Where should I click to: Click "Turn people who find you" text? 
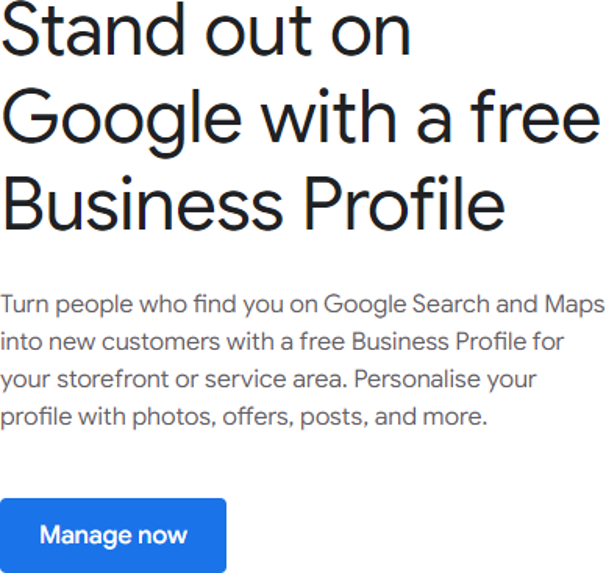118,306
